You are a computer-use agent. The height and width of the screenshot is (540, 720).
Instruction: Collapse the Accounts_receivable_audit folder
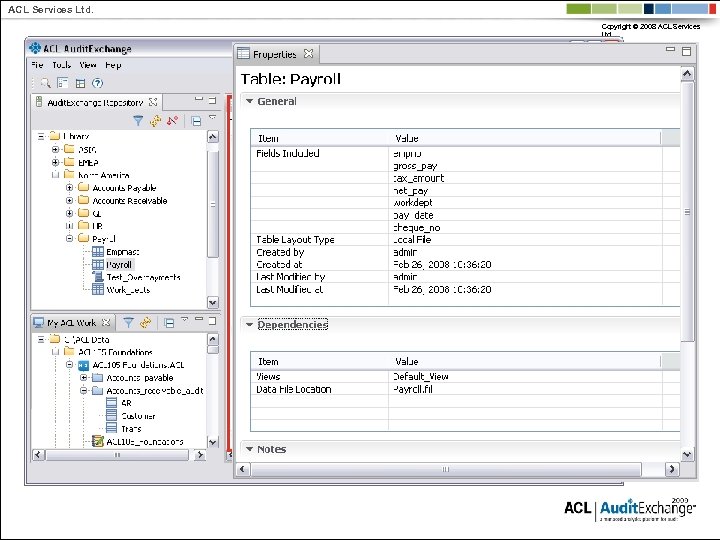[x=84, y=390]
